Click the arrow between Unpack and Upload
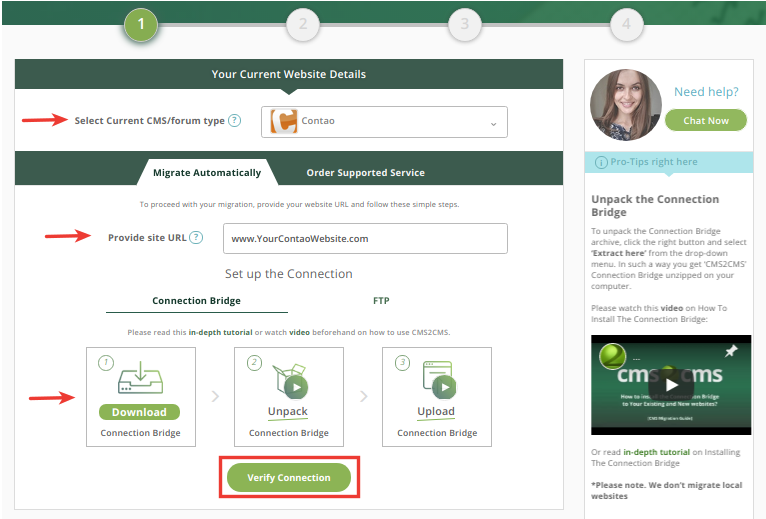766x519 pixels. 363,396
